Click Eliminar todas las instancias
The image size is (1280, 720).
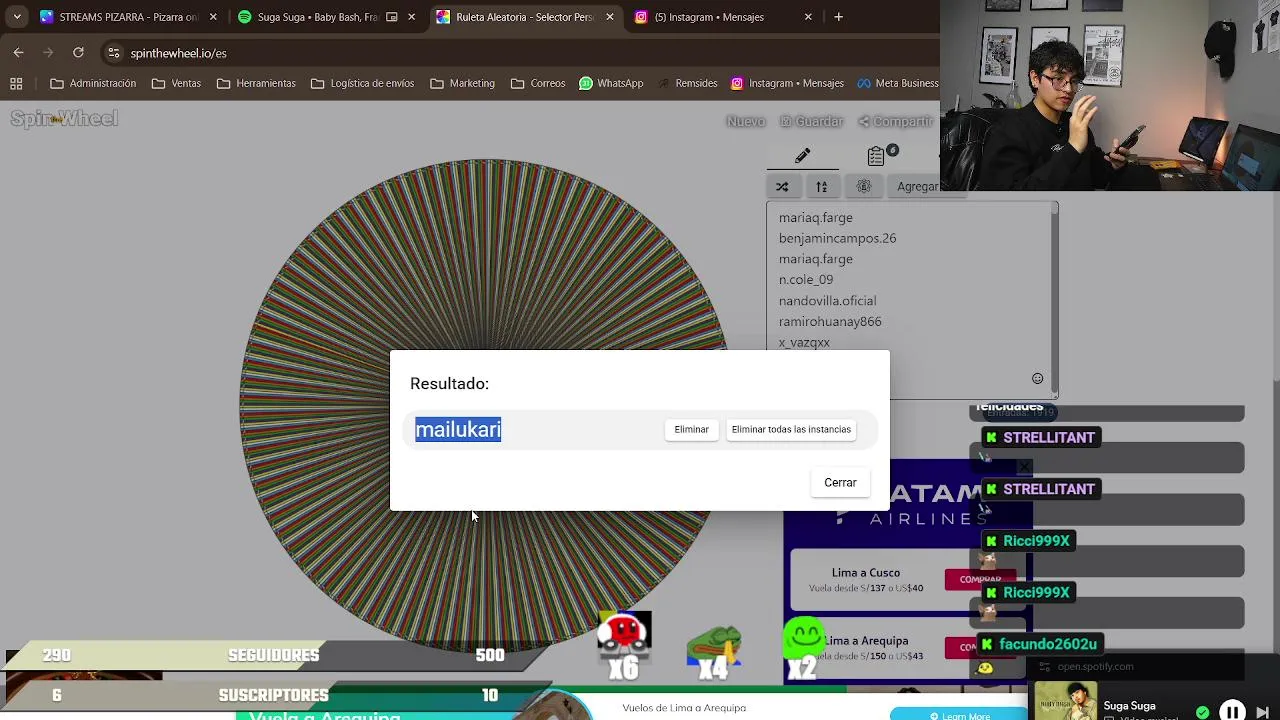point(791,429)
